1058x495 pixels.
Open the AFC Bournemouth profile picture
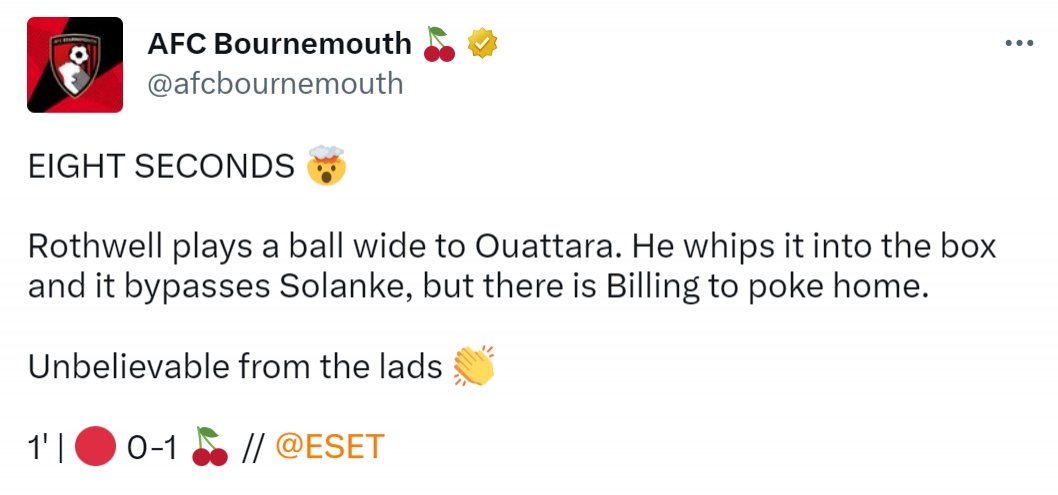click(x=75, y=65)
